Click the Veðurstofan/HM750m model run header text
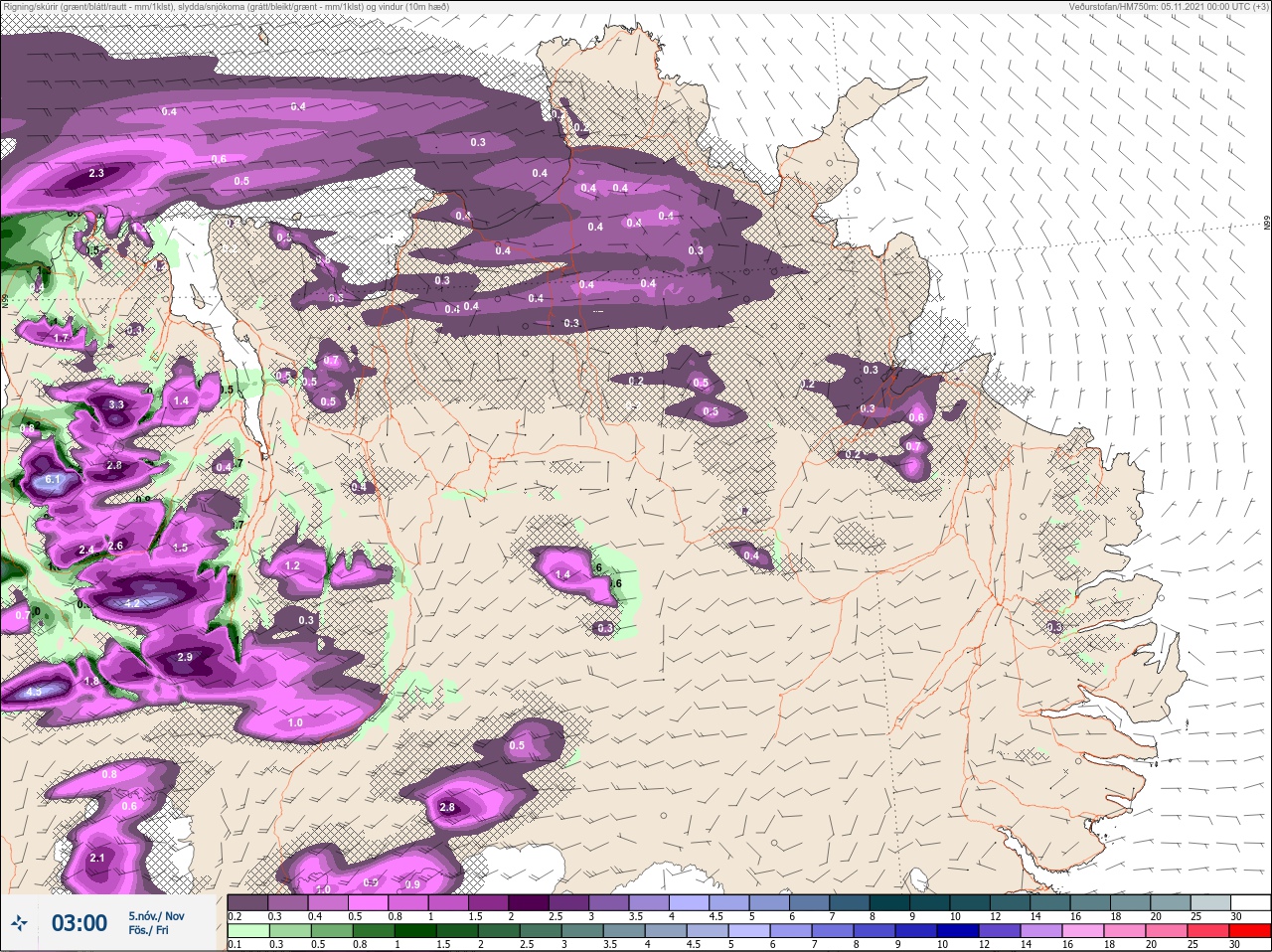Screen dimensions: 1272x952 1169,6
